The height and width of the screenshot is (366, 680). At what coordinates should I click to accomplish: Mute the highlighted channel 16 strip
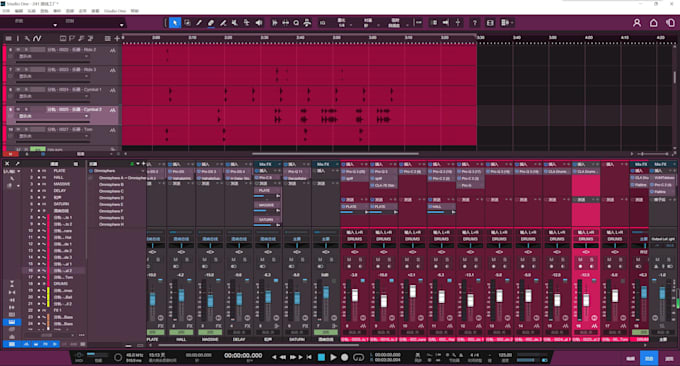(x=580, y=259)
